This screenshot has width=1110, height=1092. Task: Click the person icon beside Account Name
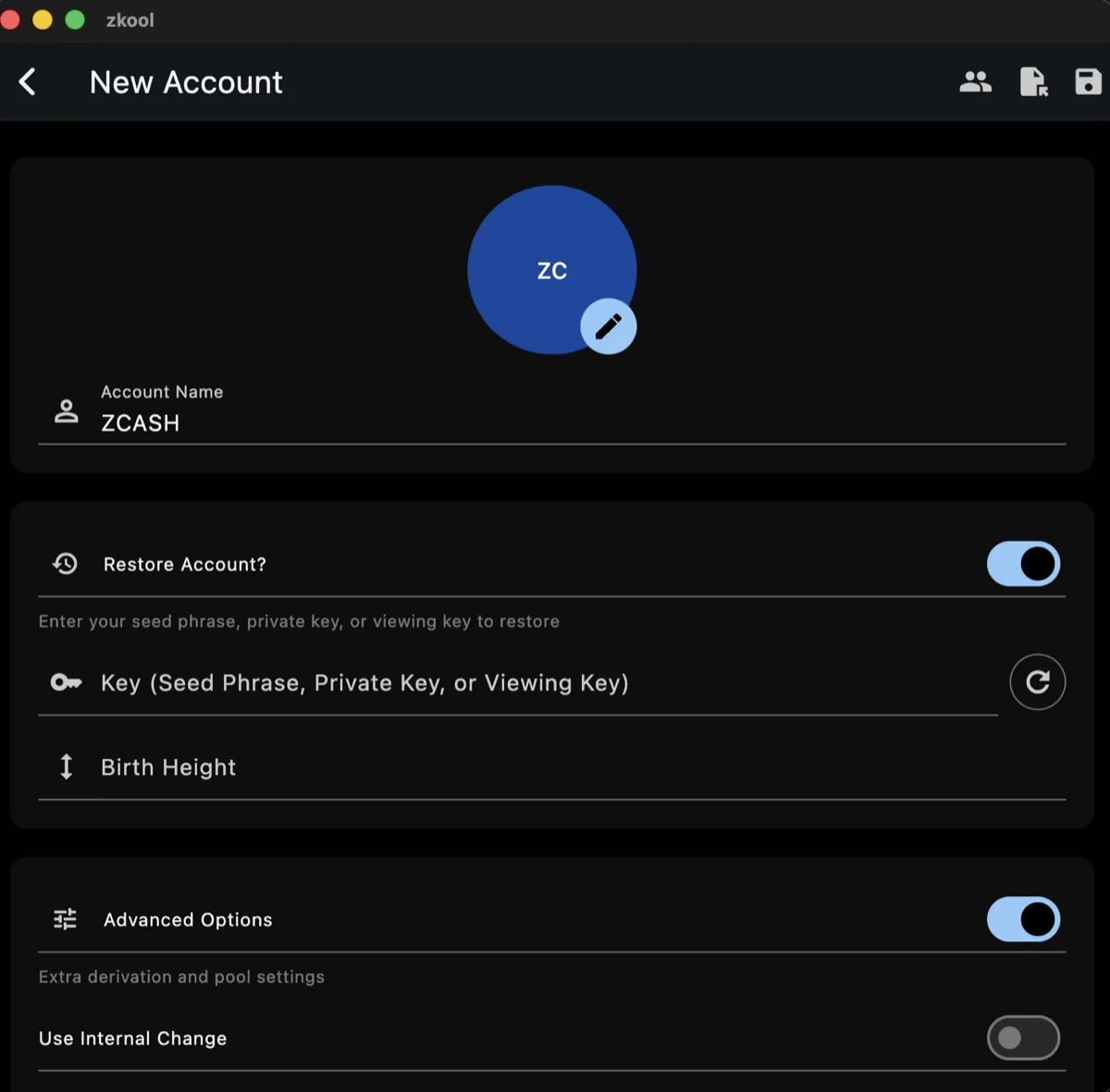point(66,411)
